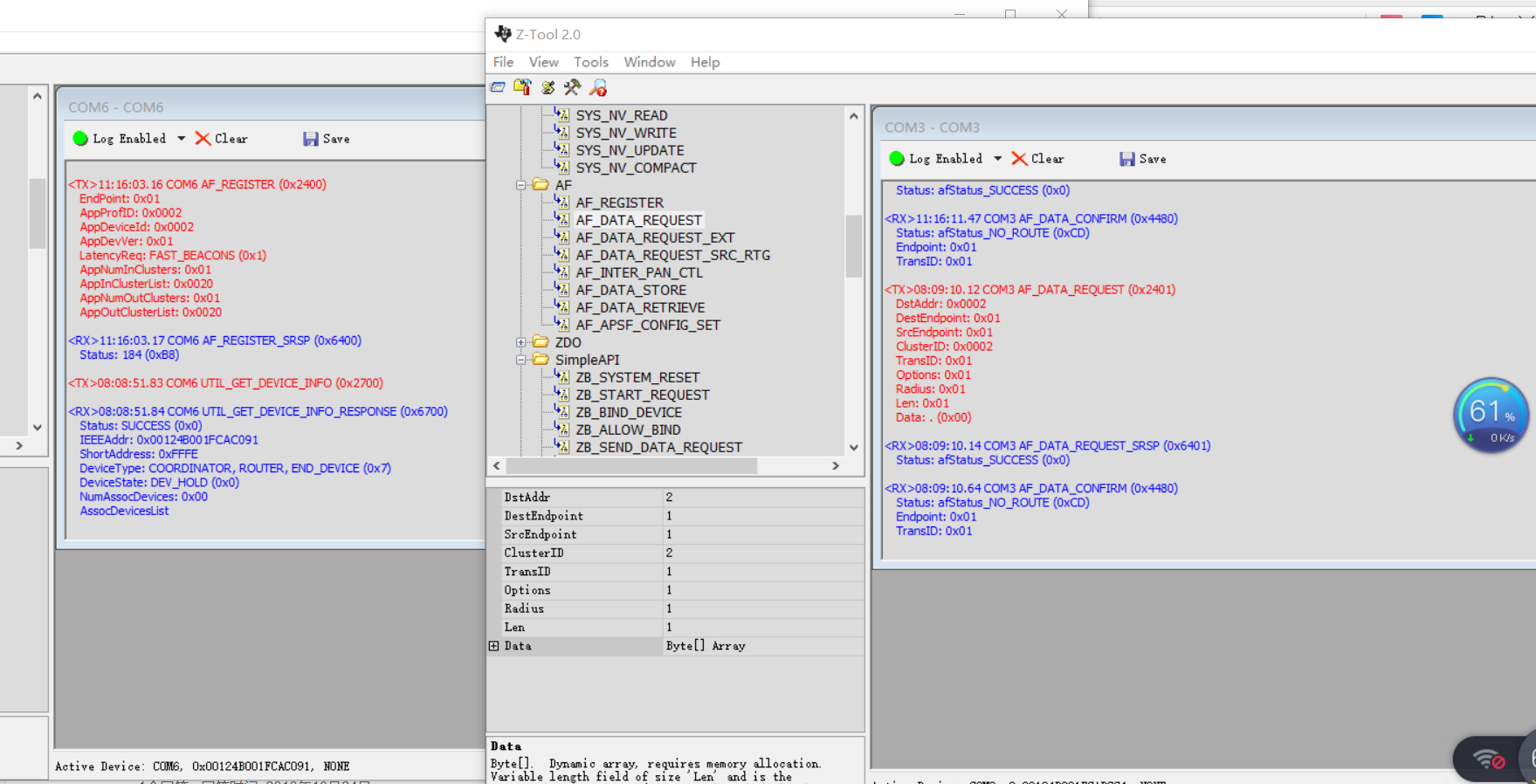Click the network speed monitor 61% widget
The height and width of the screenshot is (784, 1536).
1491,416
